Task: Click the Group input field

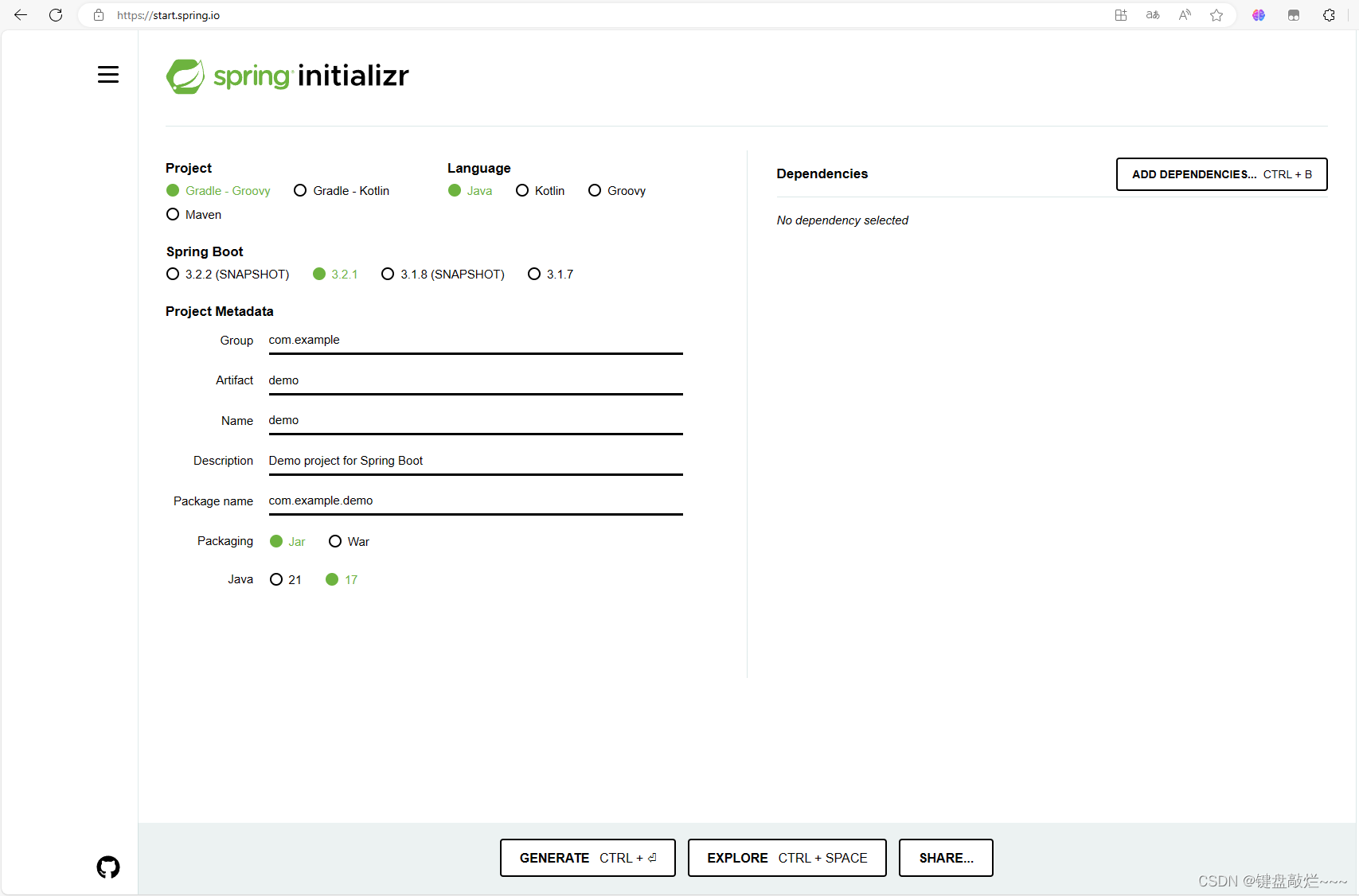Action: coord(475,341)
